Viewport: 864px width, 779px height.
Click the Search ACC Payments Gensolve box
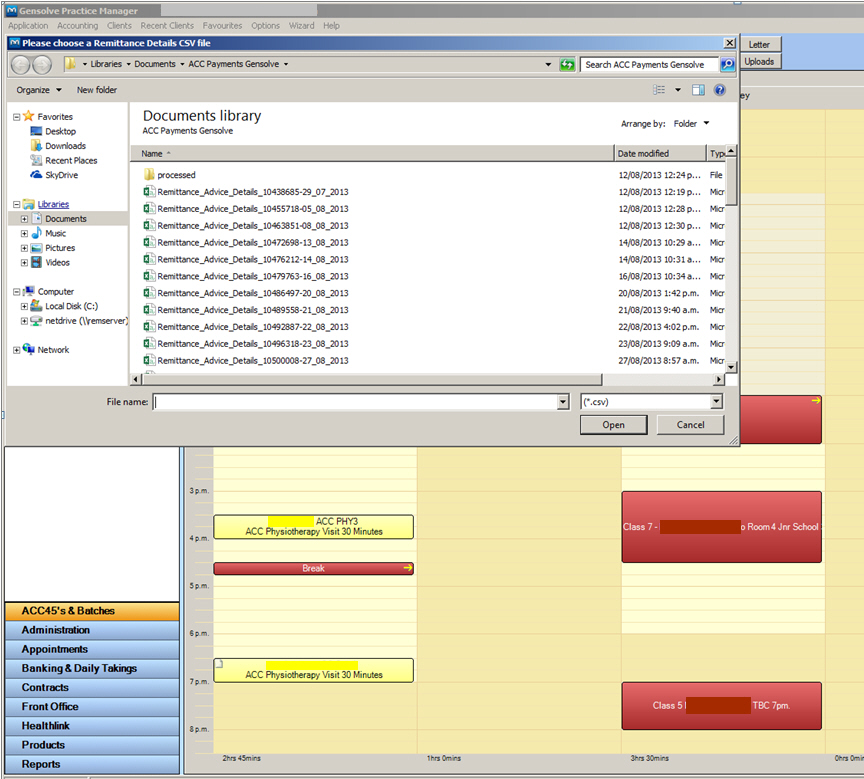click(650, 64)
